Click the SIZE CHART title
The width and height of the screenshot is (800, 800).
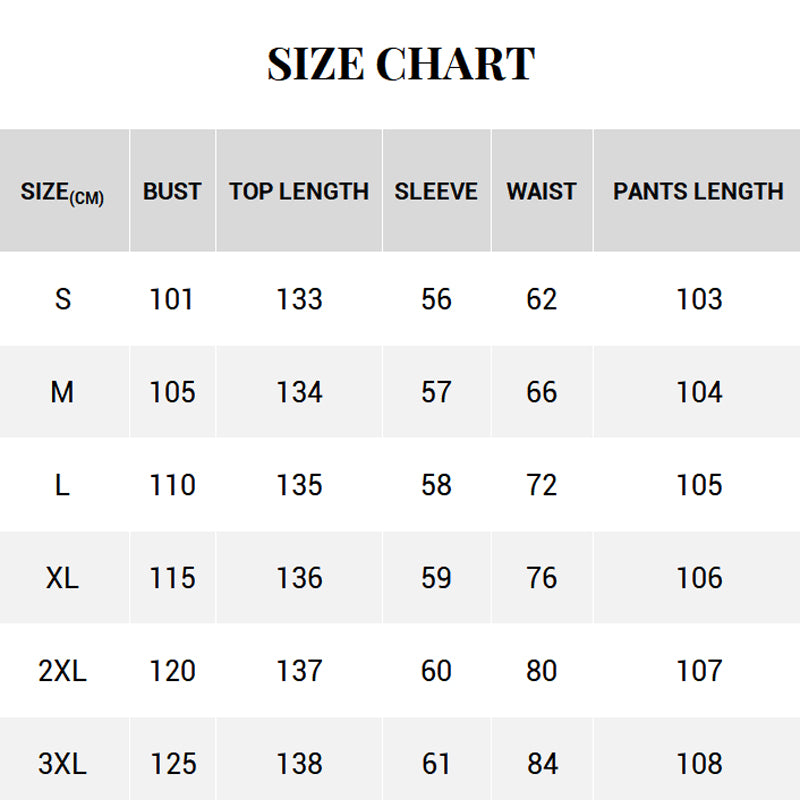[x=400, y=64]
